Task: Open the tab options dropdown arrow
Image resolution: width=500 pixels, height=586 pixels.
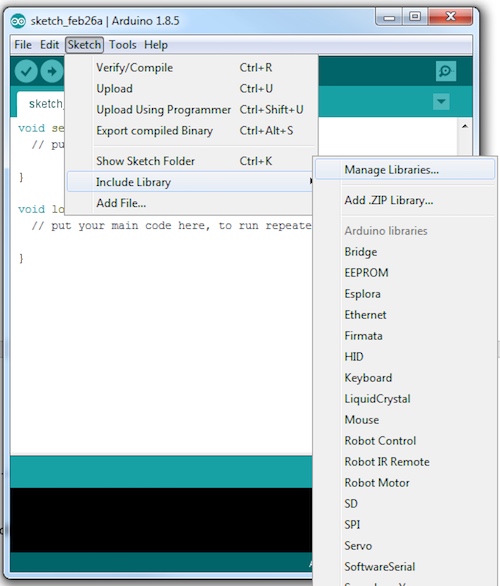Action: pyautogui.click(x=441, y=102)
